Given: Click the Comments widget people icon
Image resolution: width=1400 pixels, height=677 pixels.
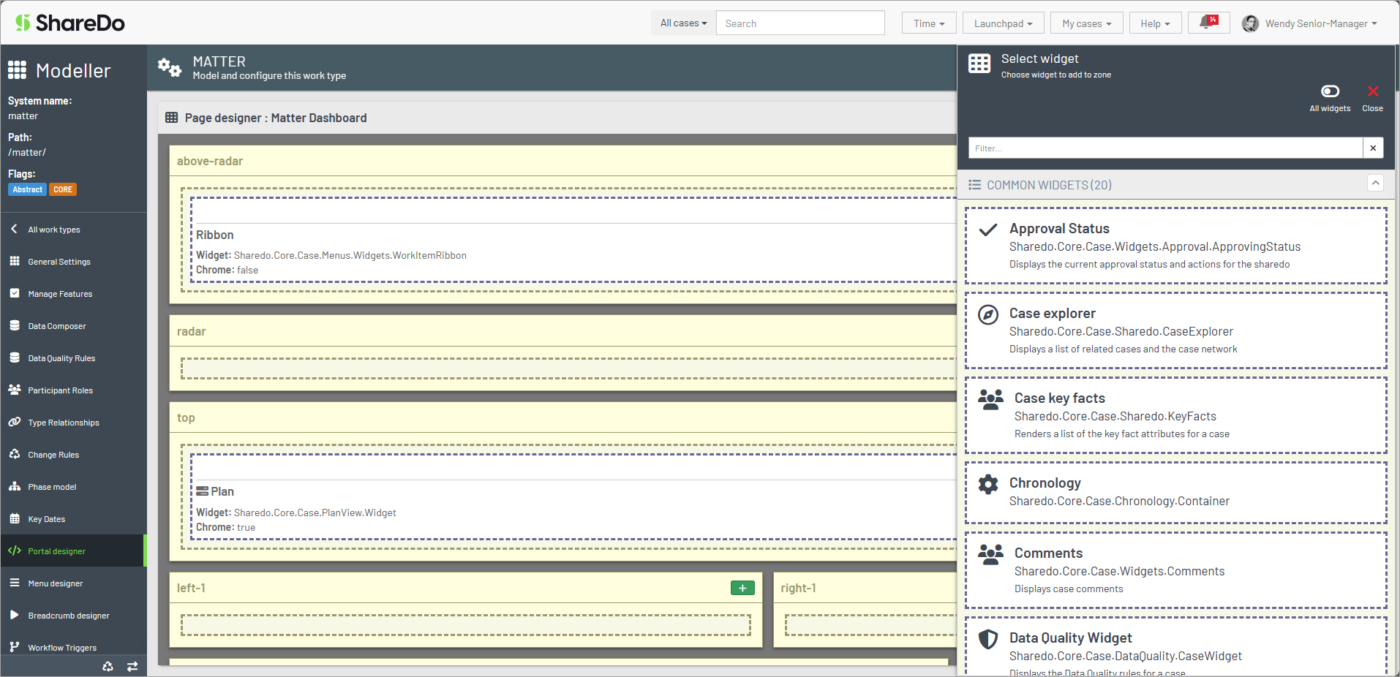Looking at the screenshot, I should click(x=988, y=554).
